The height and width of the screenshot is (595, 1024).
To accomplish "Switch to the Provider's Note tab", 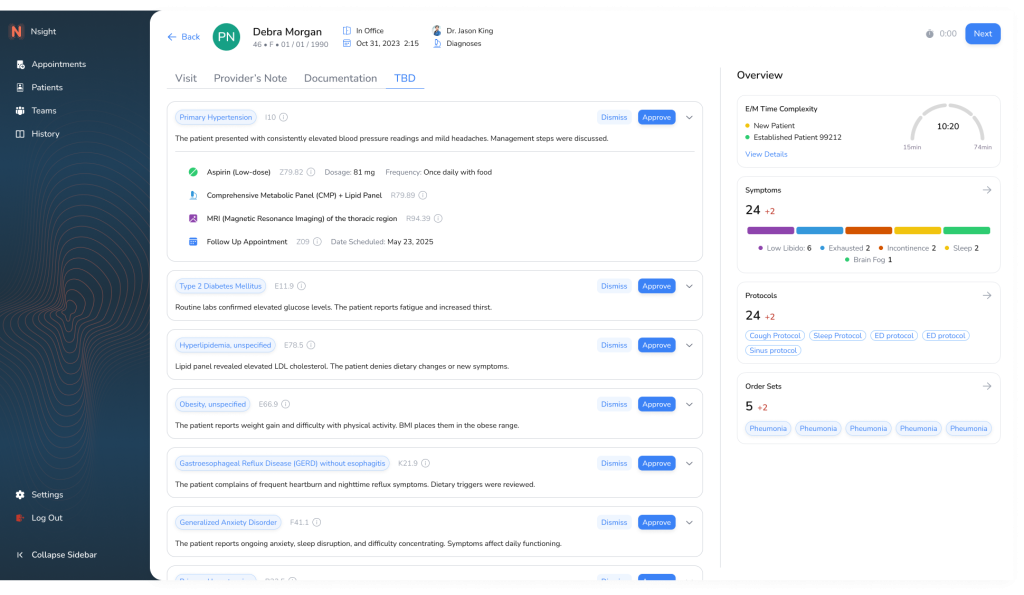I will point(250,78).
